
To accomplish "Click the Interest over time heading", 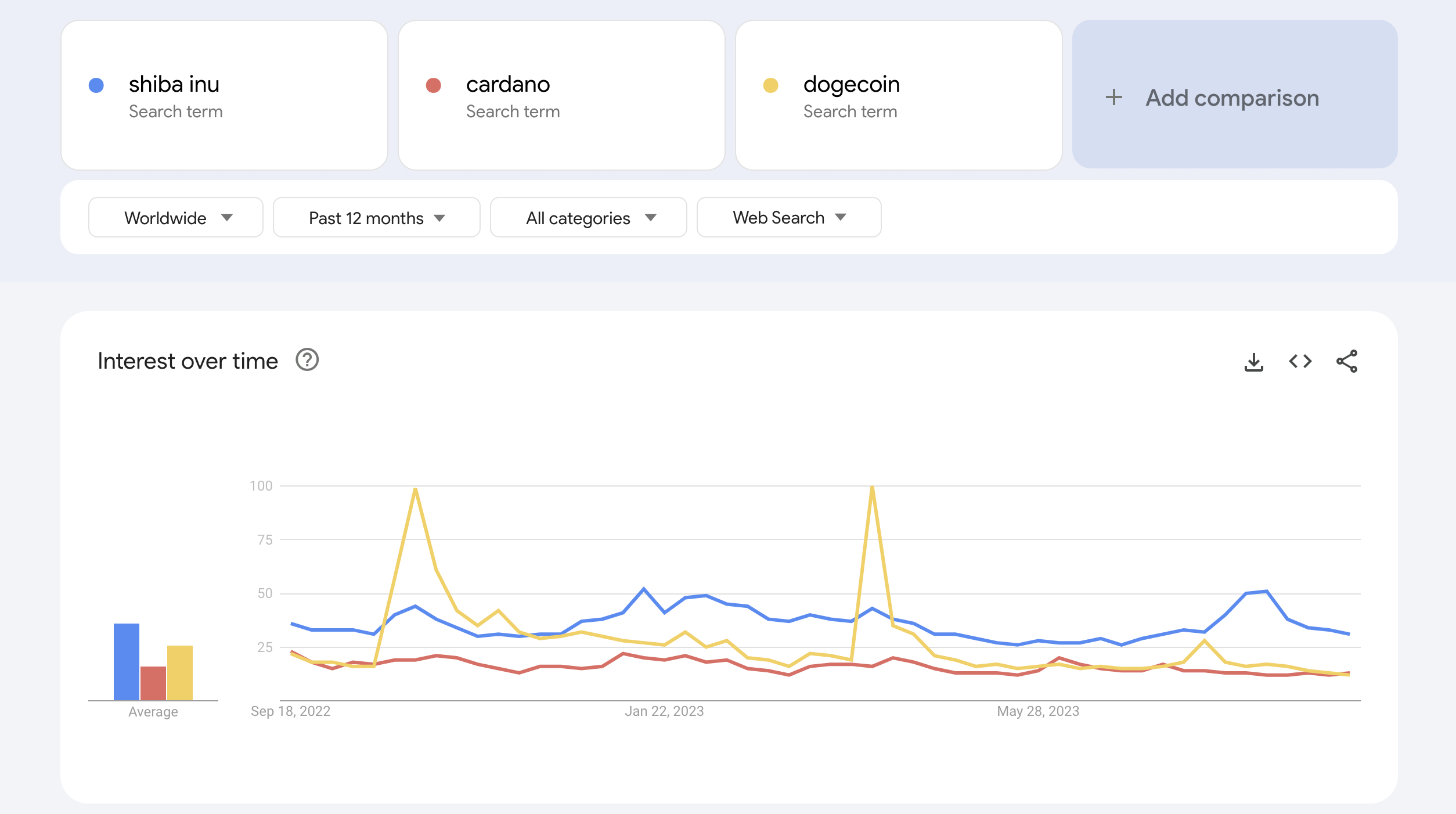I will pos(188,361).
